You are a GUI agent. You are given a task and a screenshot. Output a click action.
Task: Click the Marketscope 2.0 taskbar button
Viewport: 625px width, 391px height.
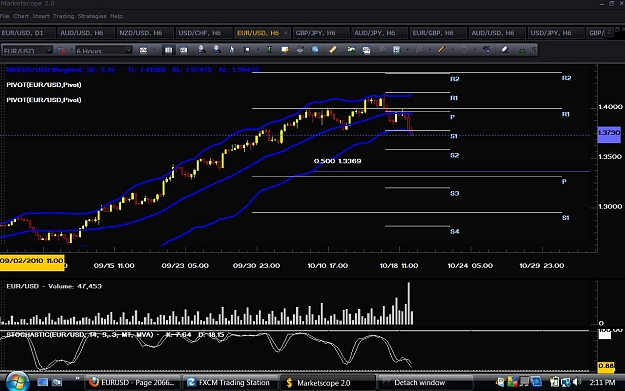click(x=327, y=383)
